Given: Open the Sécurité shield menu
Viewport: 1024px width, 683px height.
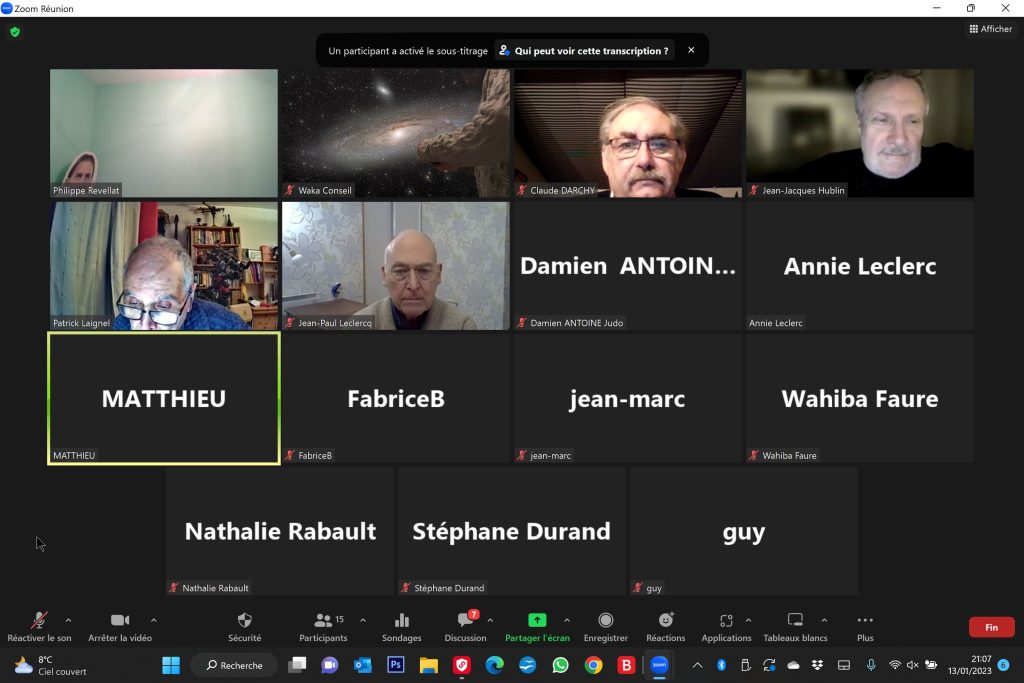Looking at the screenshot, I should (x=245, y=627).
